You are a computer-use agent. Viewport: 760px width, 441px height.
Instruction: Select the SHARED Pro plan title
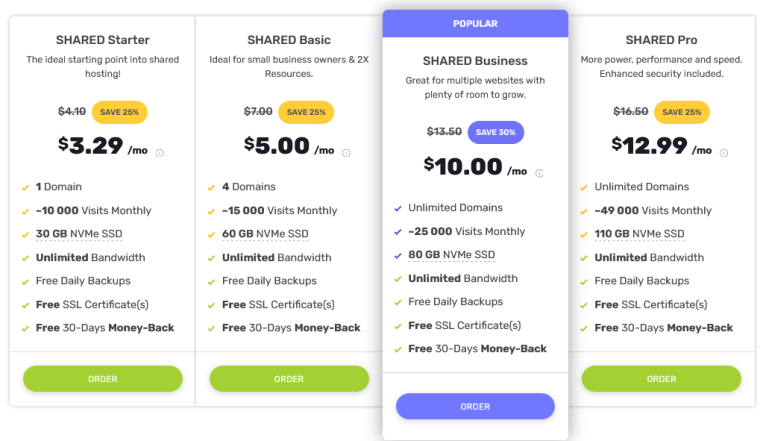click(661, 40)
